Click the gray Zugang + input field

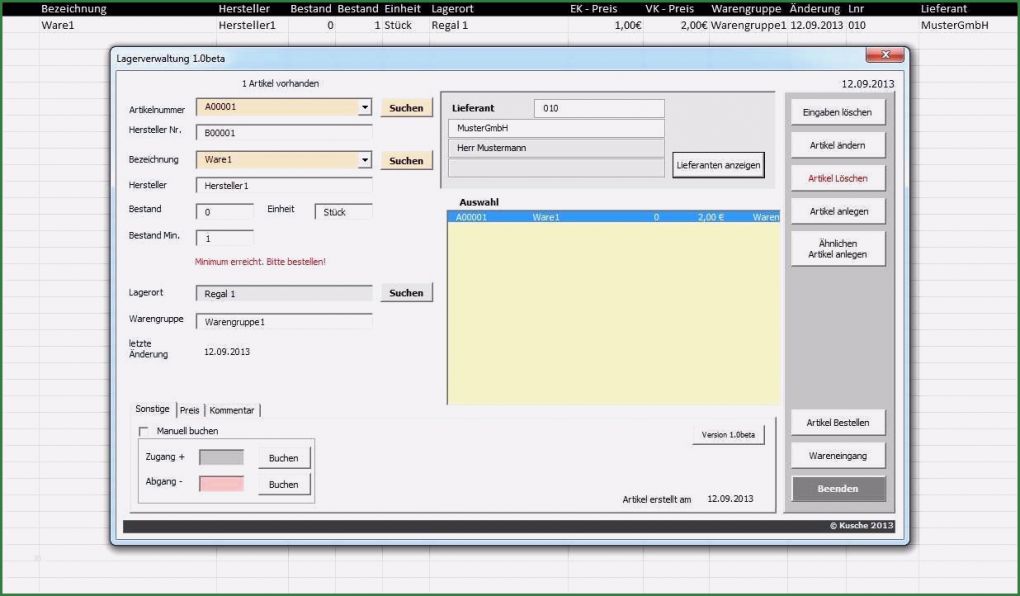221,457
